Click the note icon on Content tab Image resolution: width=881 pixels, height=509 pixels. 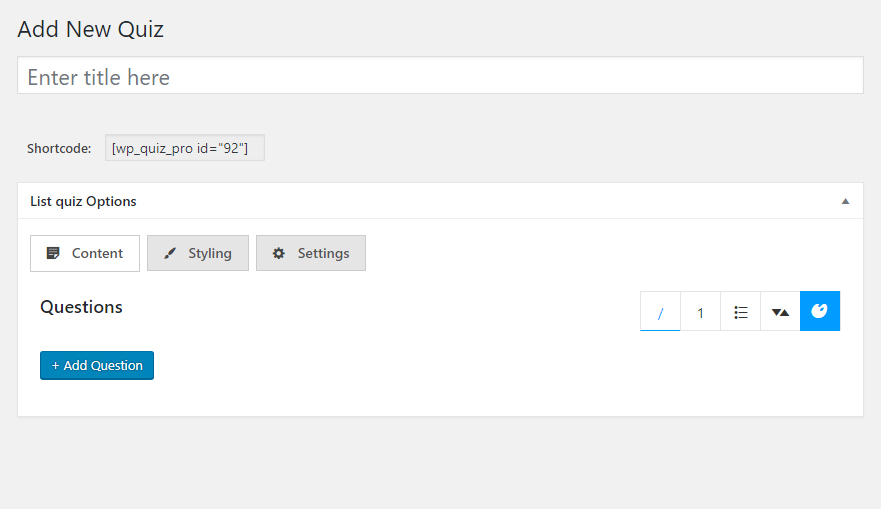pos(53,253)
